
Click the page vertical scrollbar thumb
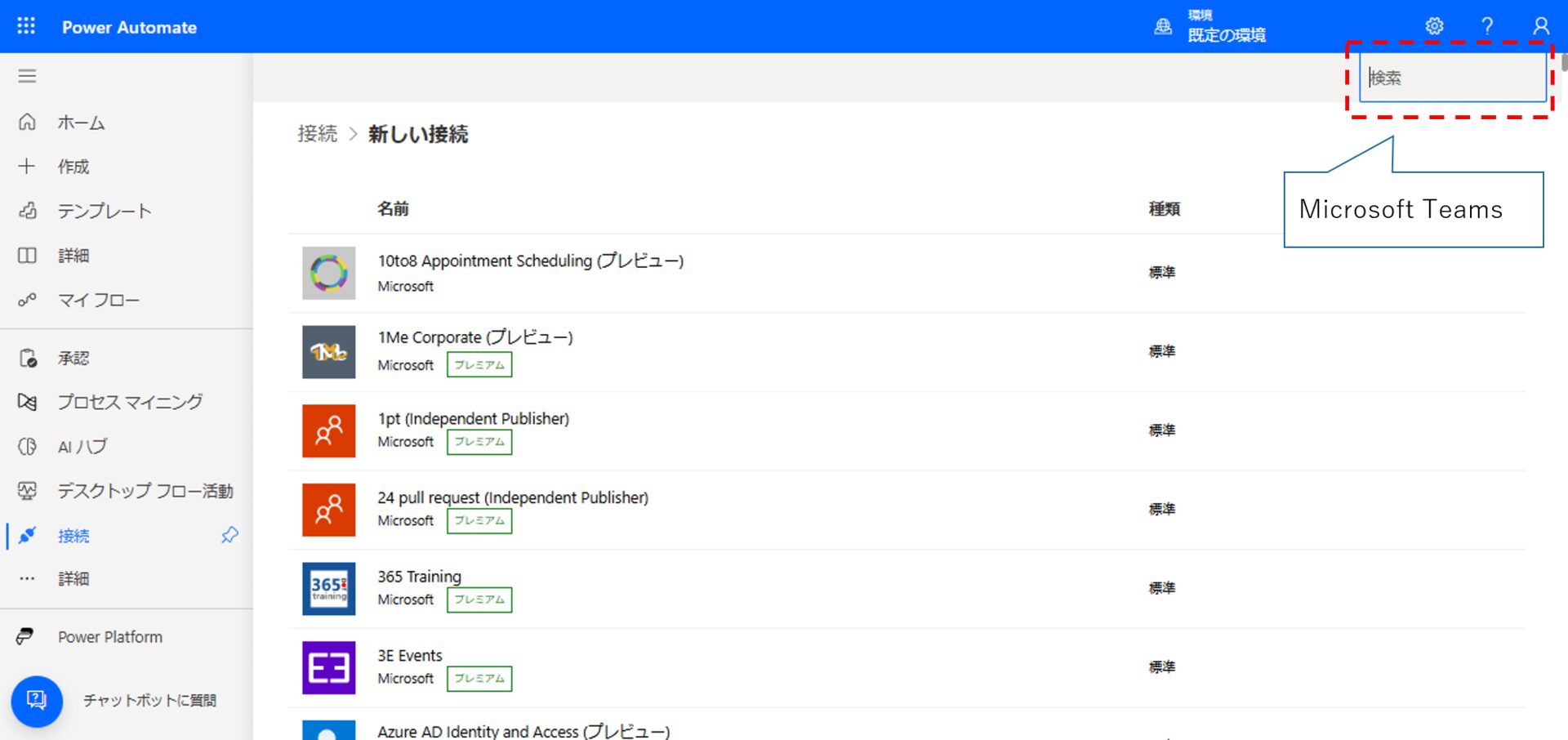1564,62
